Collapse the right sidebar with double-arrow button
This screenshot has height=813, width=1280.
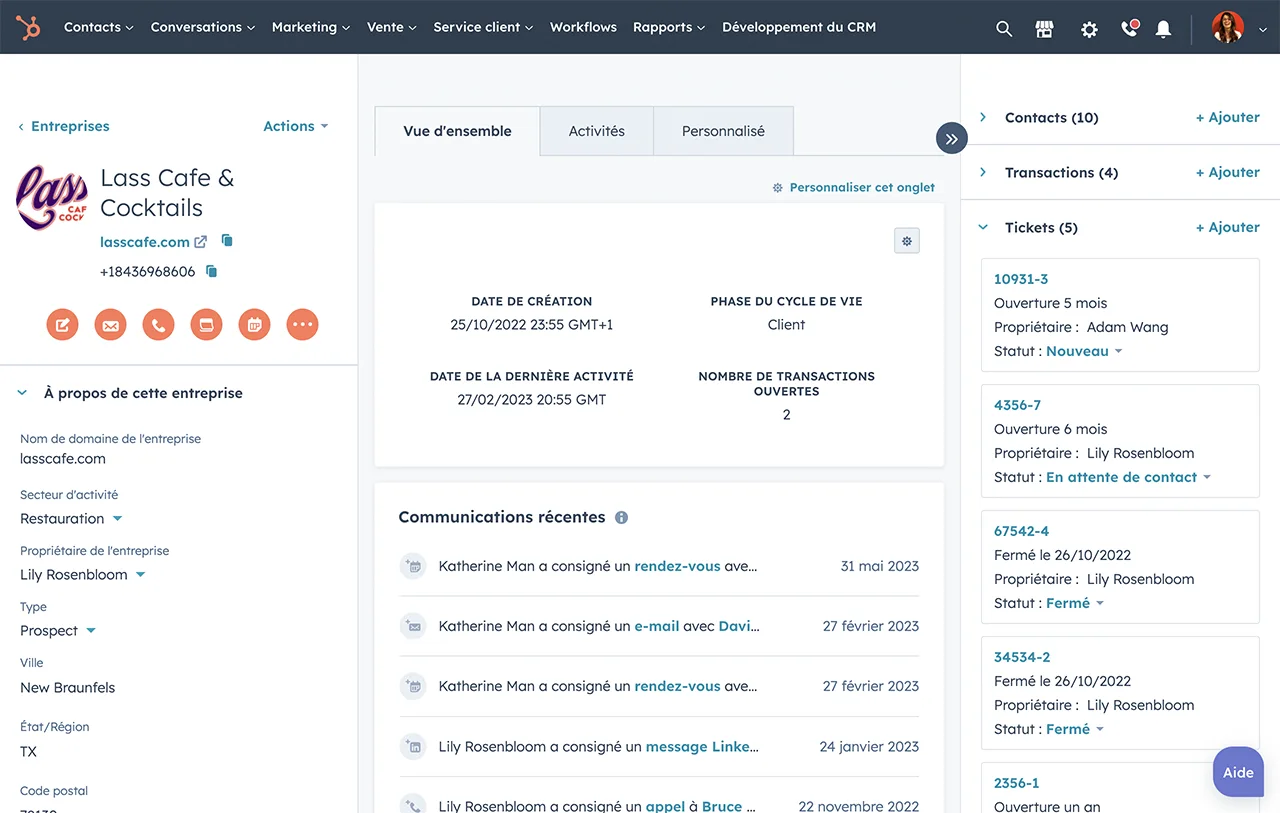[x=951, y=138]
